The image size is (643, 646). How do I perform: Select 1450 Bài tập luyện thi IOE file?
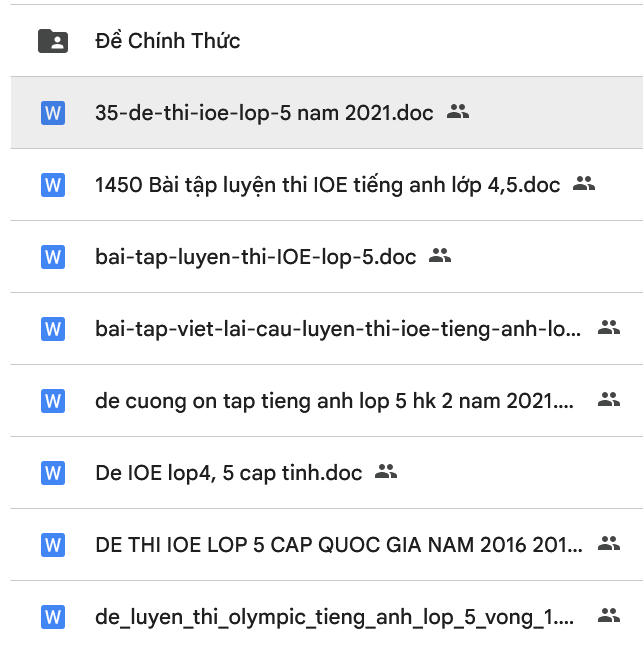point(327,185)
